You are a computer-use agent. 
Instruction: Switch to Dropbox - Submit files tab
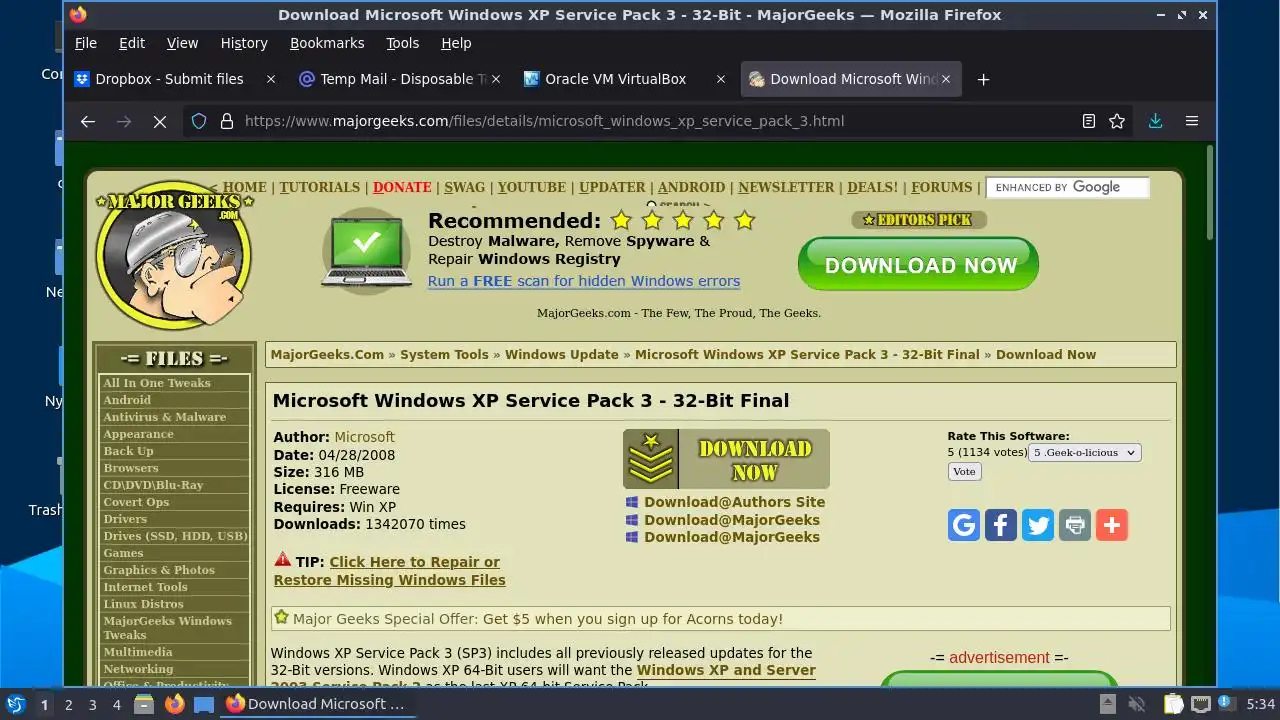pos(169,79)
